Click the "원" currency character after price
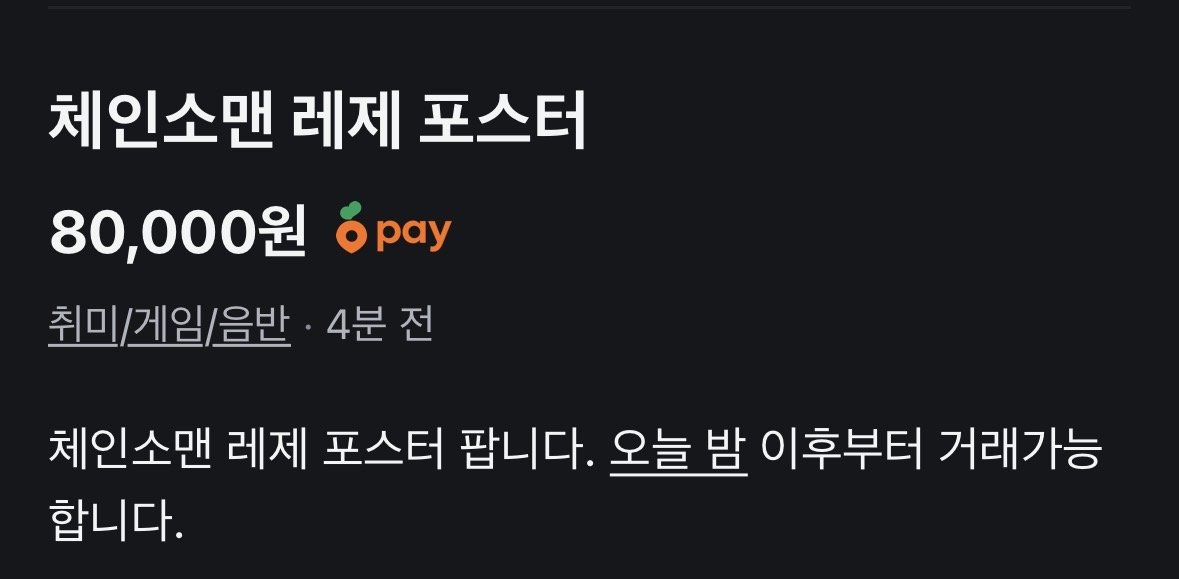The height and width of the screenshot is (579, 1179). [x=283, y=231]
